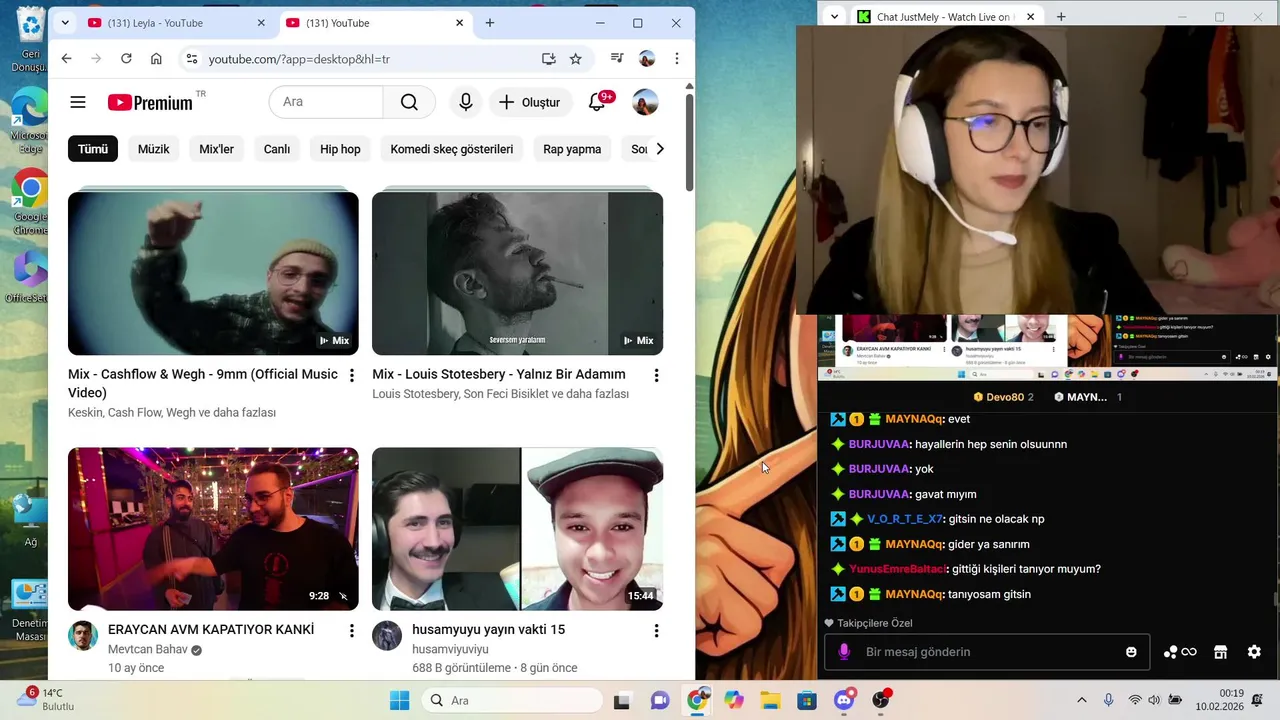The image size is (1280, 720).
Task: Reload the YouTube page
Action: 126,59
